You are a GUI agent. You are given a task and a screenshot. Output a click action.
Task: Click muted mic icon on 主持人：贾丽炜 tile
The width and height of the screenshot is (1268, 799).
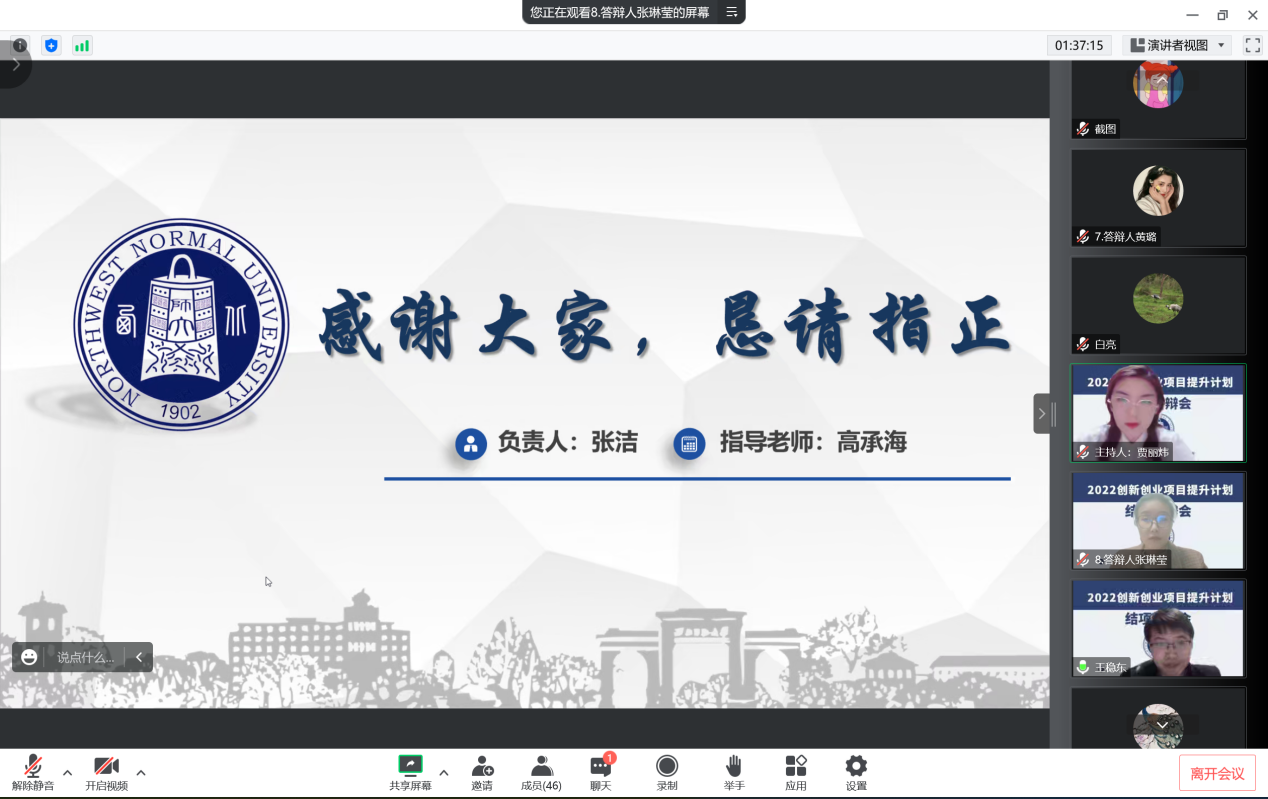tap(1083, 452)
